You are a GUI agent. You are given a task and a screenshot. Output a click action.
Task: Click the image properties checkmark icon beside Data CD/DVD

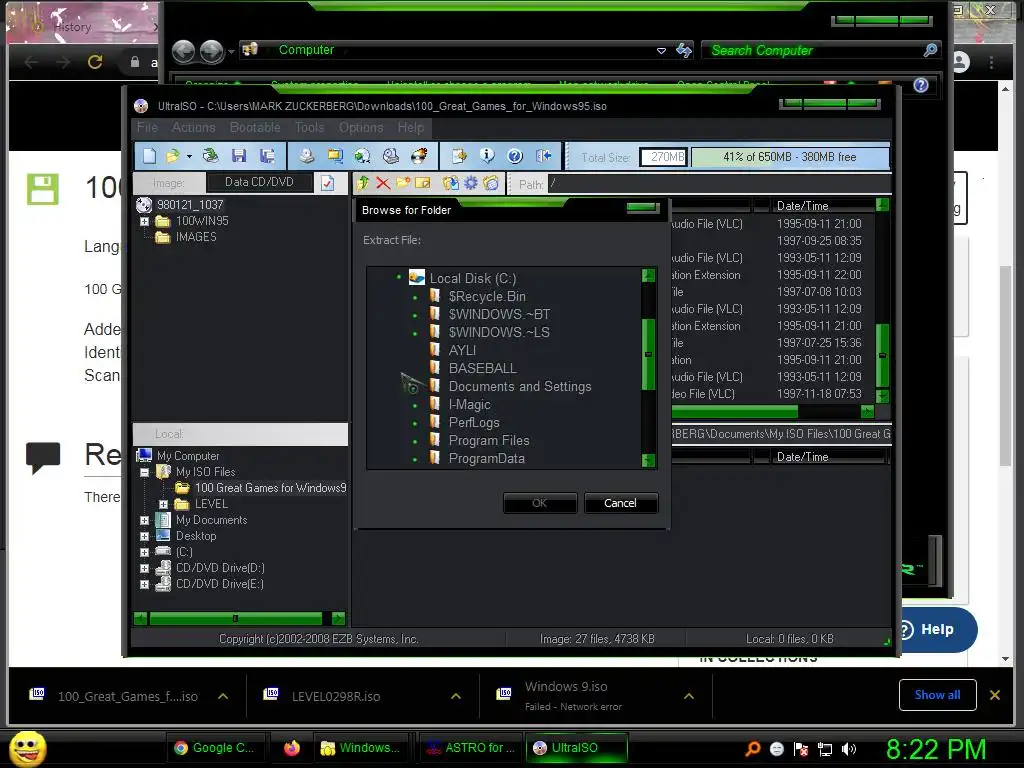pyautogui.click(x=327, y=184)
